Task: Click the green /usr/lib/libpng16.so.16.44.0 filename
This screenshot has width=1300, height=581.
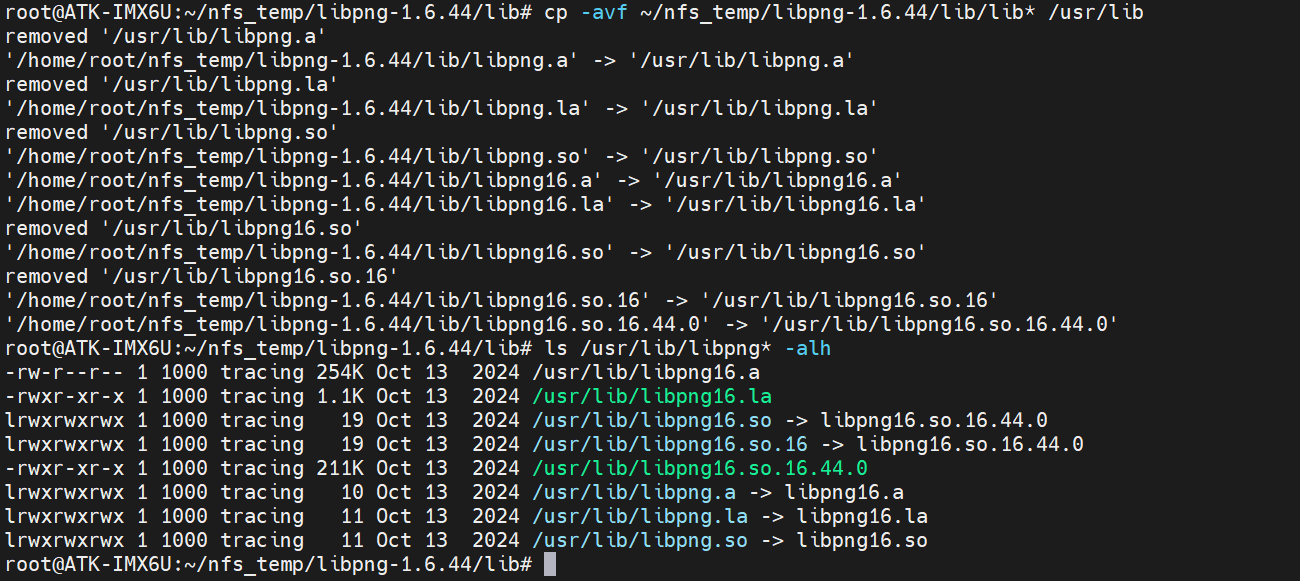Action: [699, 468]
